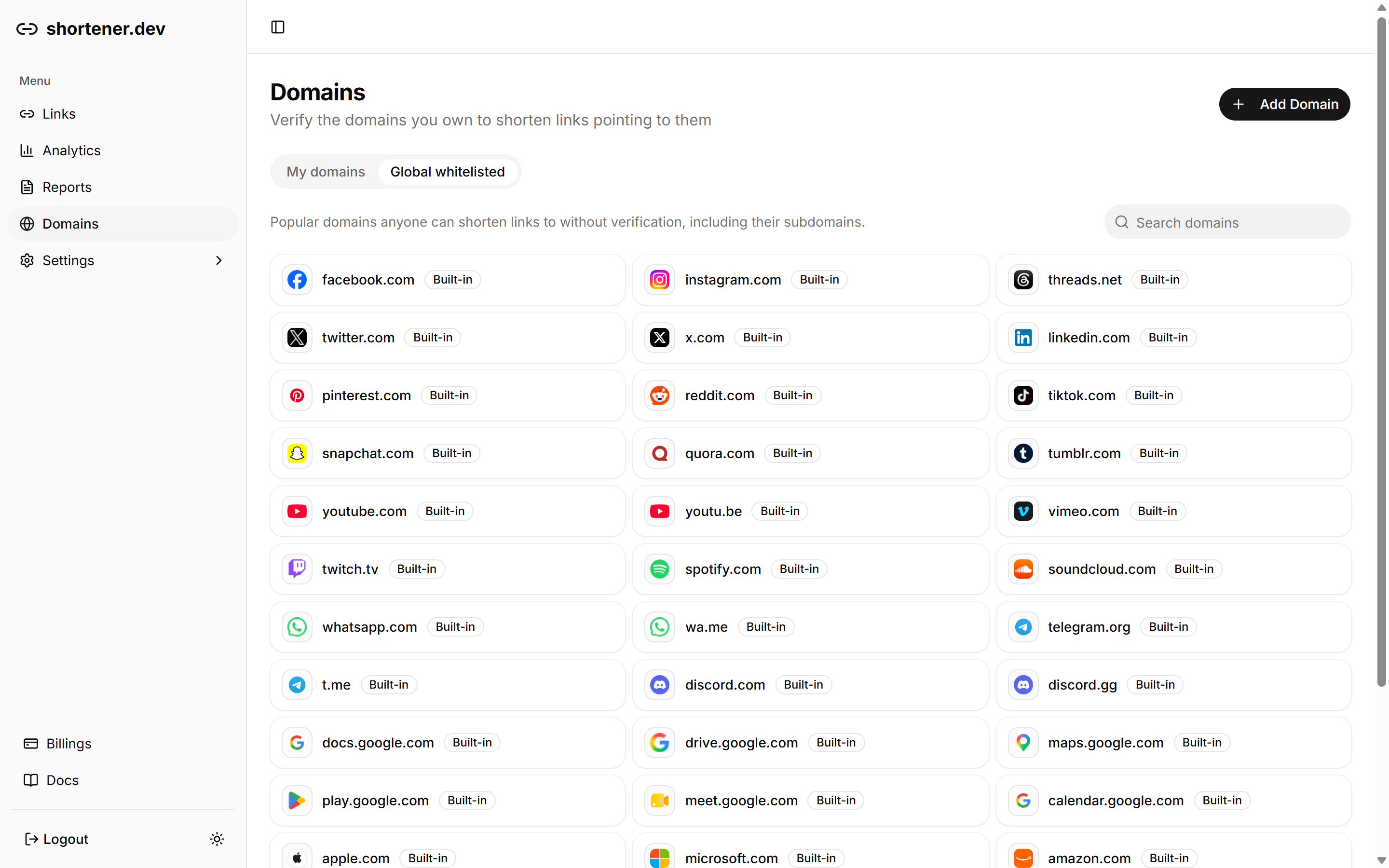Click the Snapchat ghost icon
This screenshot has height=868, width=1389.
click(297, 453)
